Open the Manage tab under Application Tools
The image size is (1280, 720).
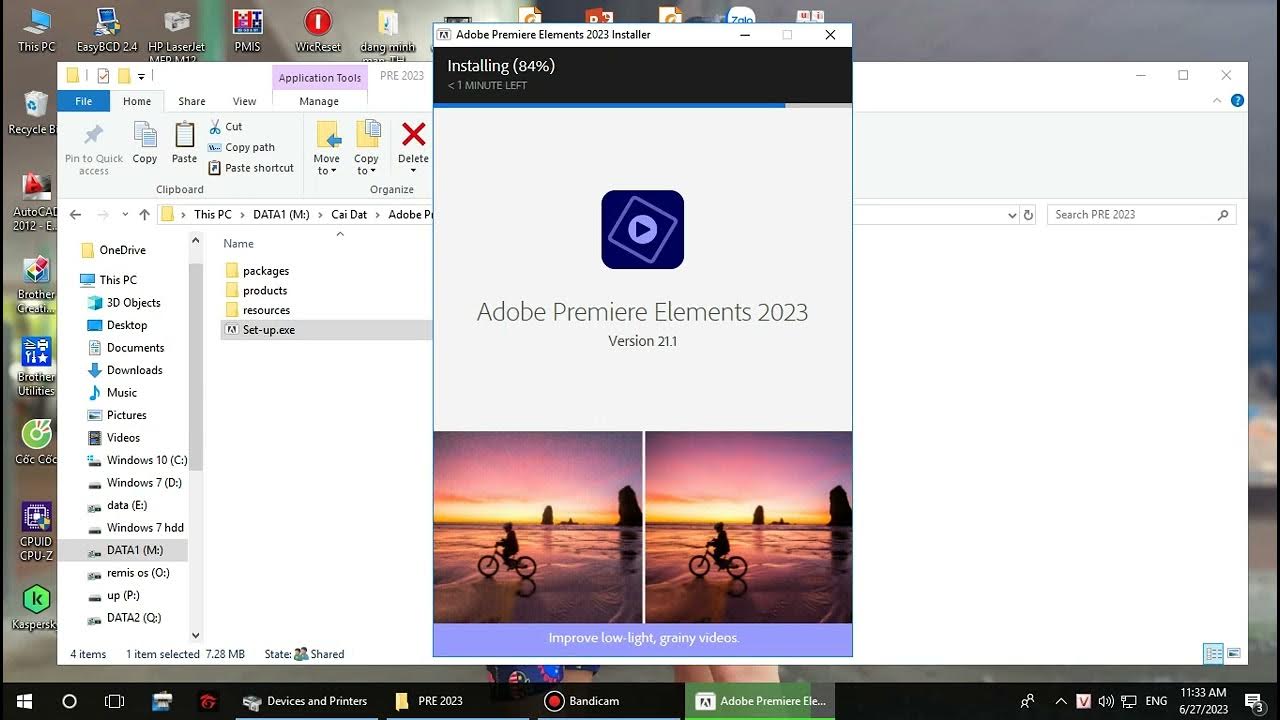319,101
